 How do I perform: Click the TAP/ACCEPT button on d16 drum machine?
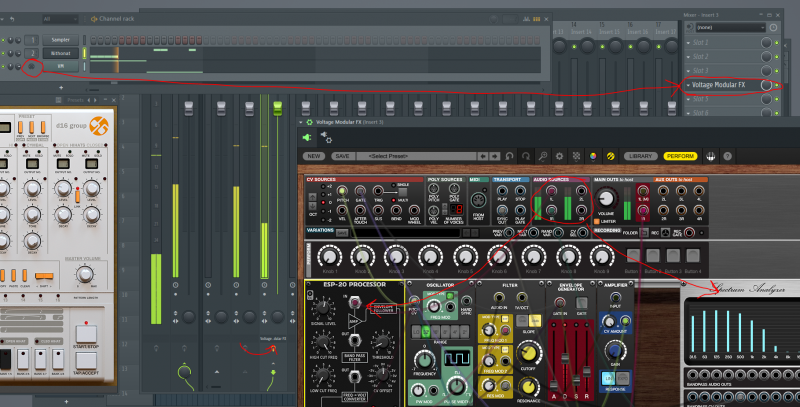point(86,361)
